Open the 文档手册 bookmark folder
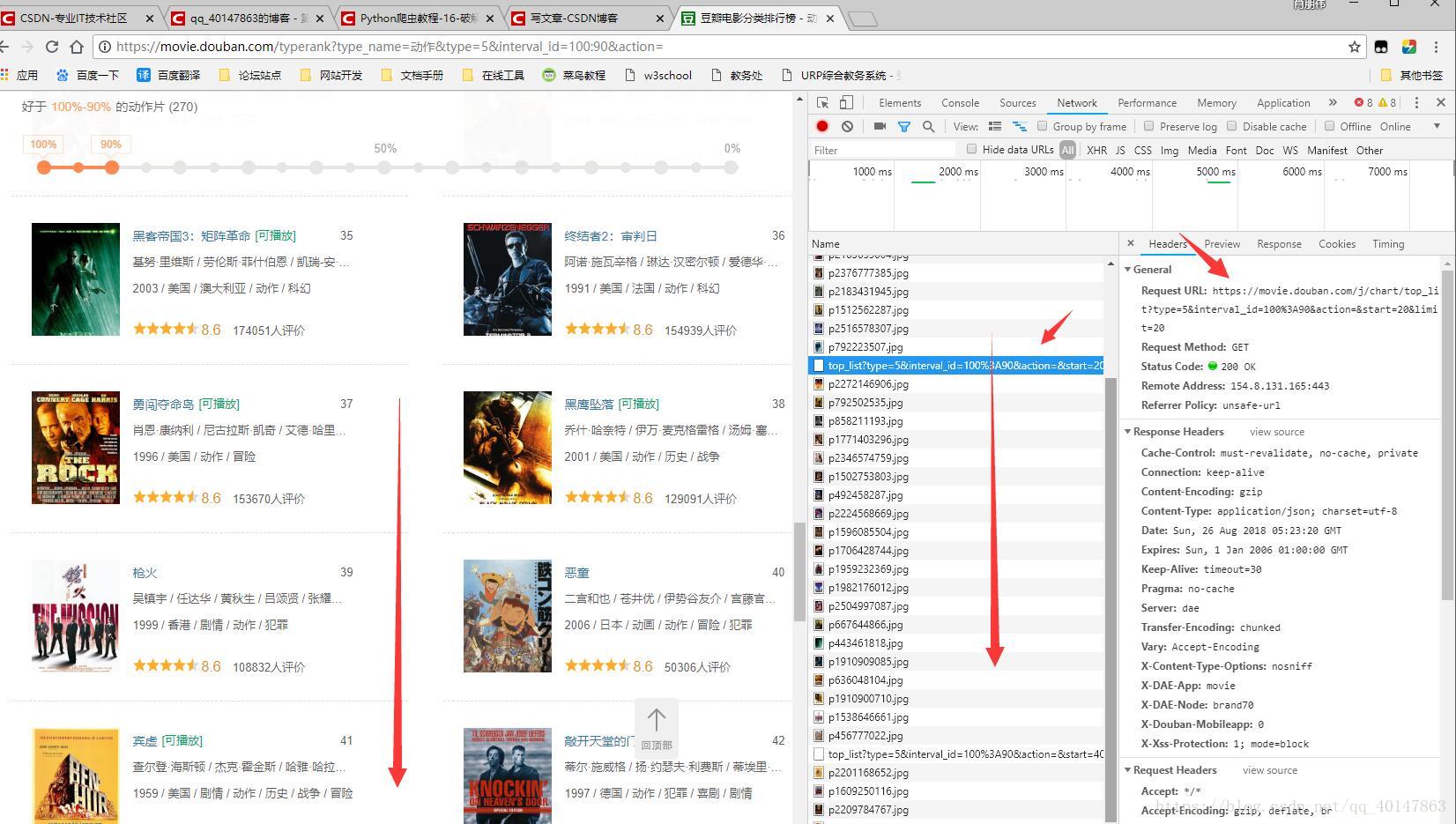Image resolution: width=1456 pixels, height=824 pixels. click(x=412, y=75)
